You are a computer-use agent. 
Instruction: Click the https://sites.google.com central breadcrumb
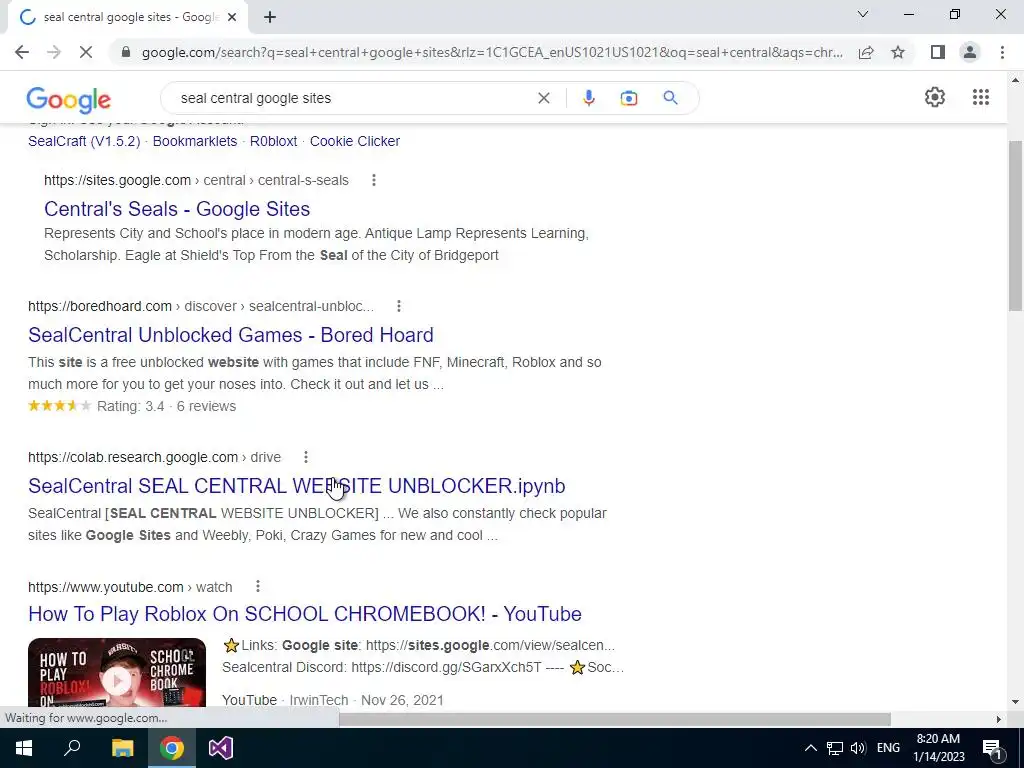coord(196,180)
